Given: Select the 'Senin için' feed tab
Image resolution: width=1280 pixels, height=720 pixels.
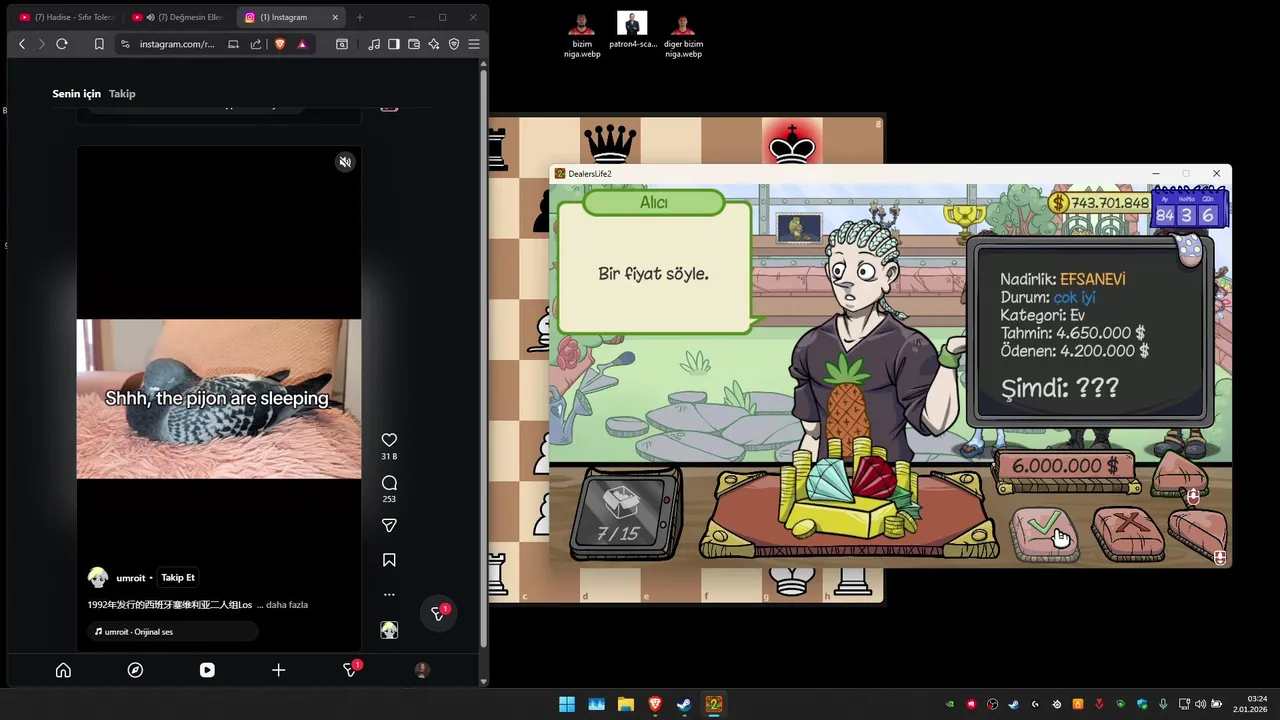Looking at the screenshot, I should click(77, 94).
